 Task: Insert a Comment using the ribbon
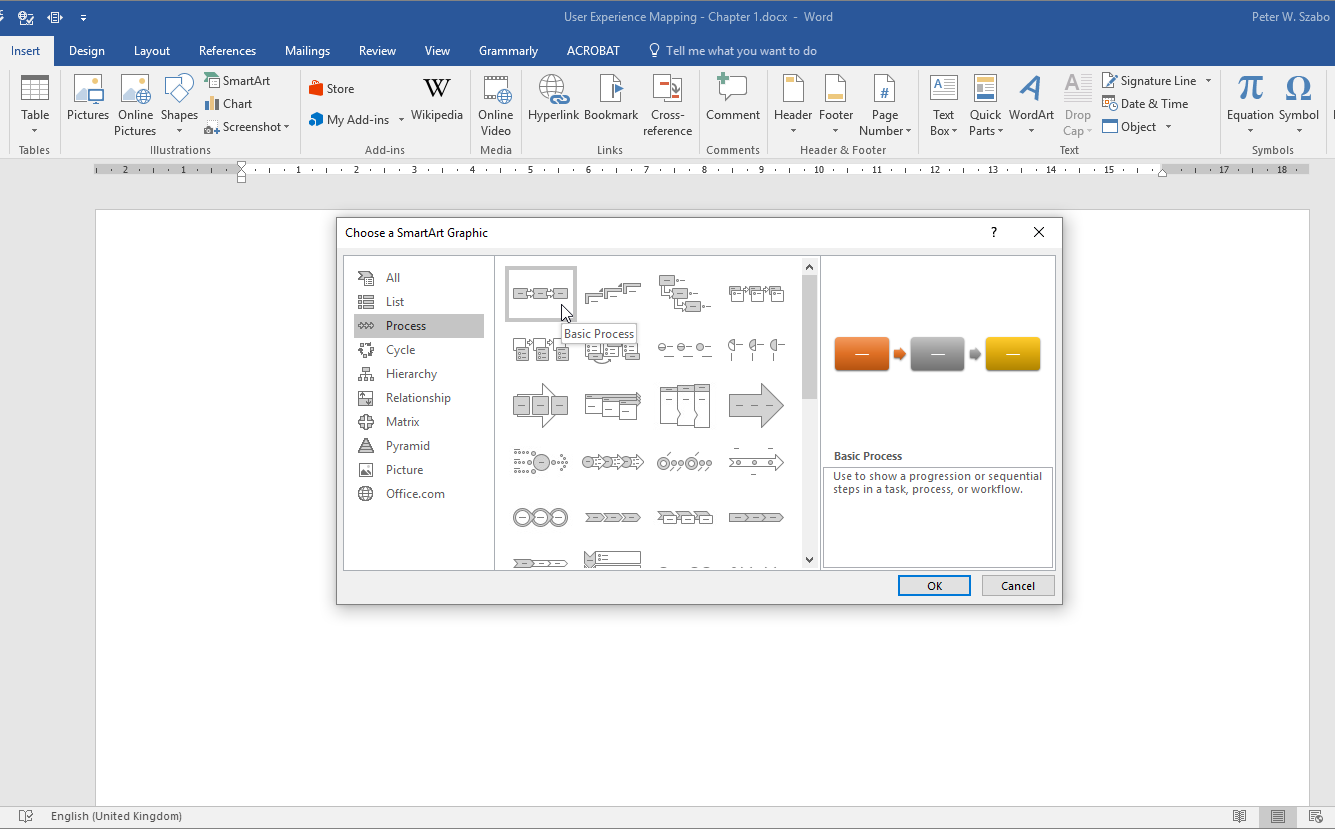click(732, 99)
